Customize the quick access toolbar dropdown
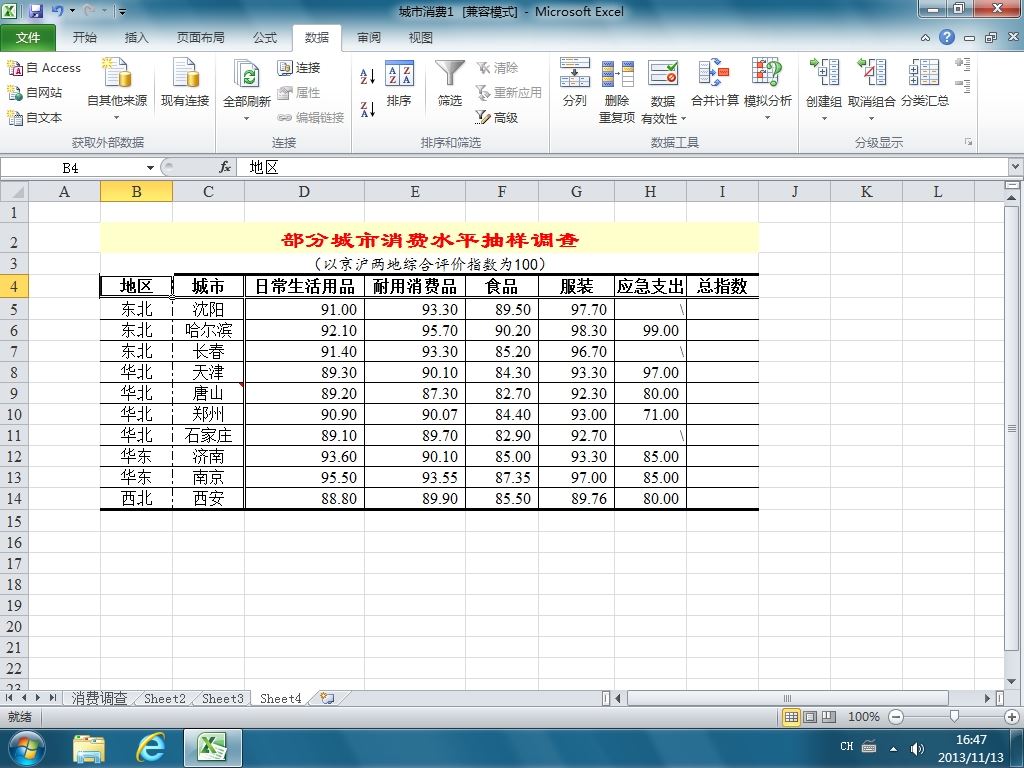1024x768 pixels. tap(122, 12)
